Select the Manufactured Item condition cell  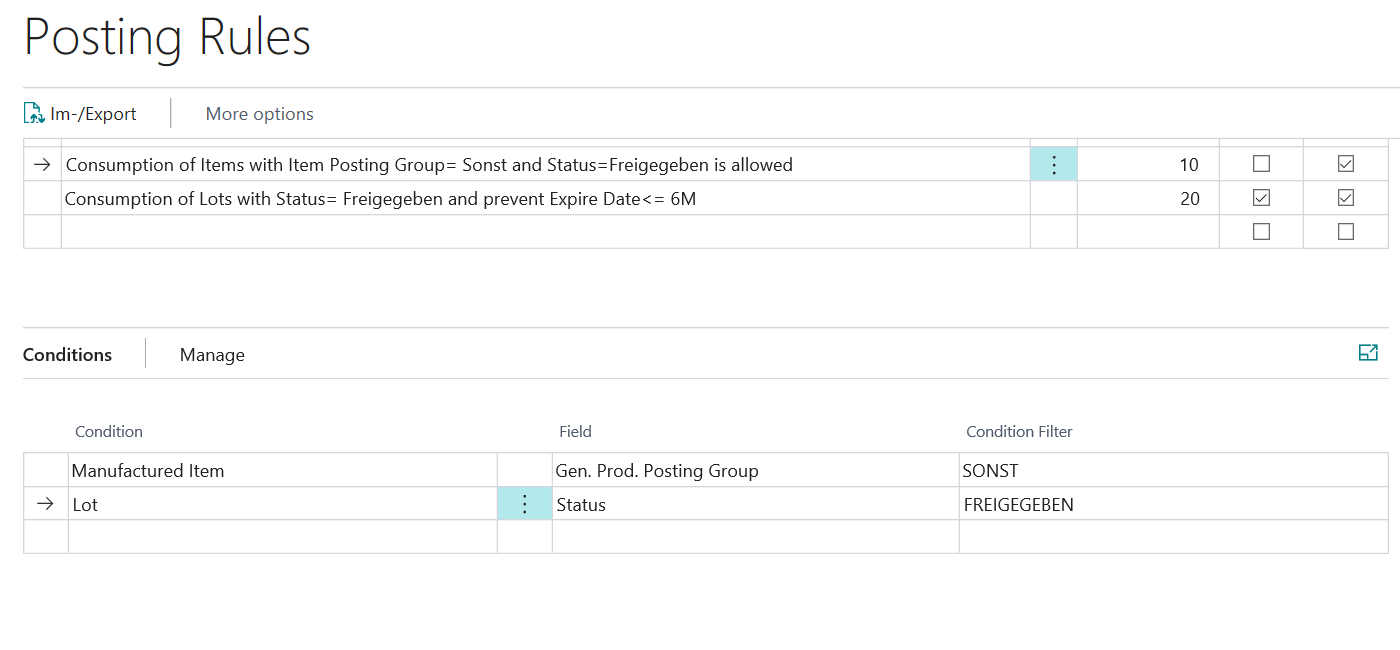point(283,470)
